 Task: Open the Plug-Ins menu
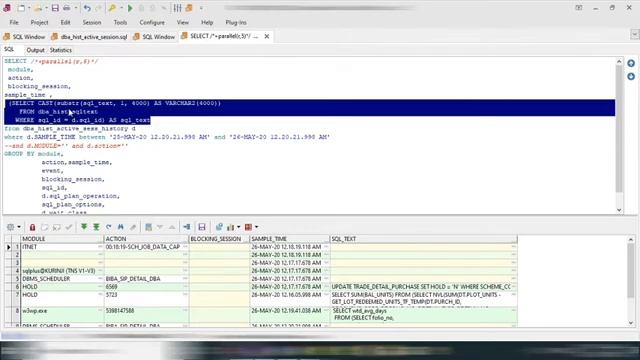point(236,22)
